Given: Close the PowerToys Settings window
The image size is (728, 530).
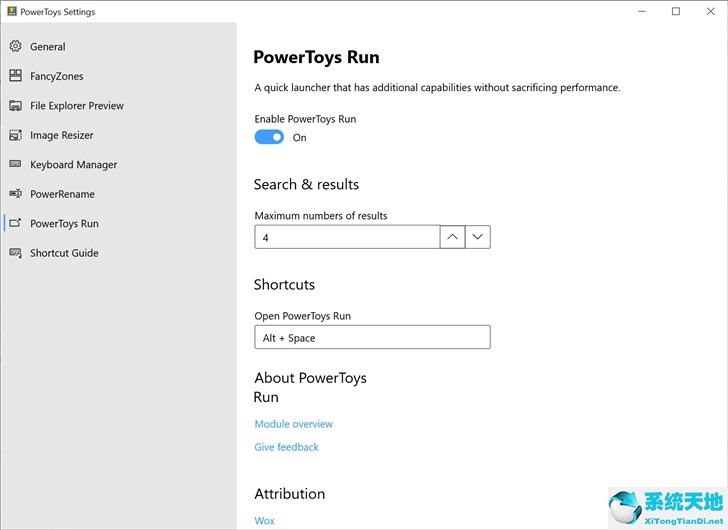Looking at the screenshot, I should (710, 11).
